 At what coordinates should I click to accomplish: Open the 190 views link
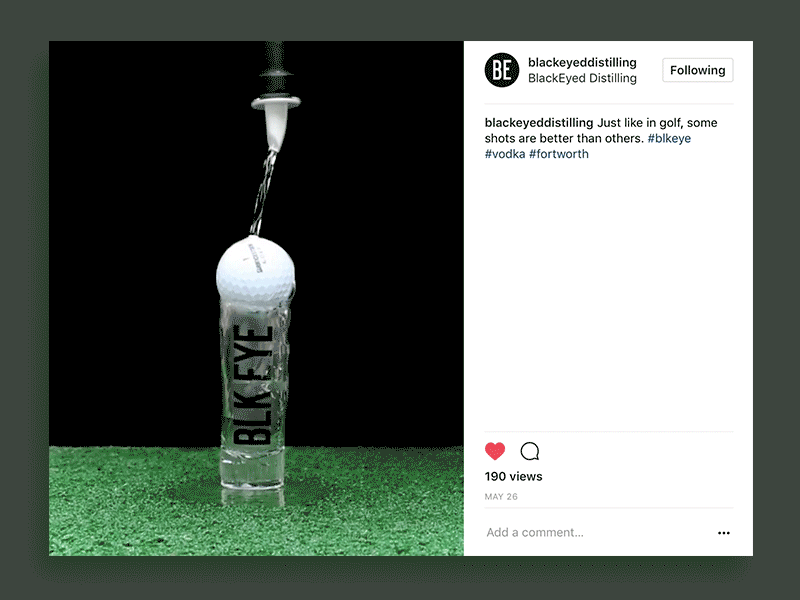512,476
